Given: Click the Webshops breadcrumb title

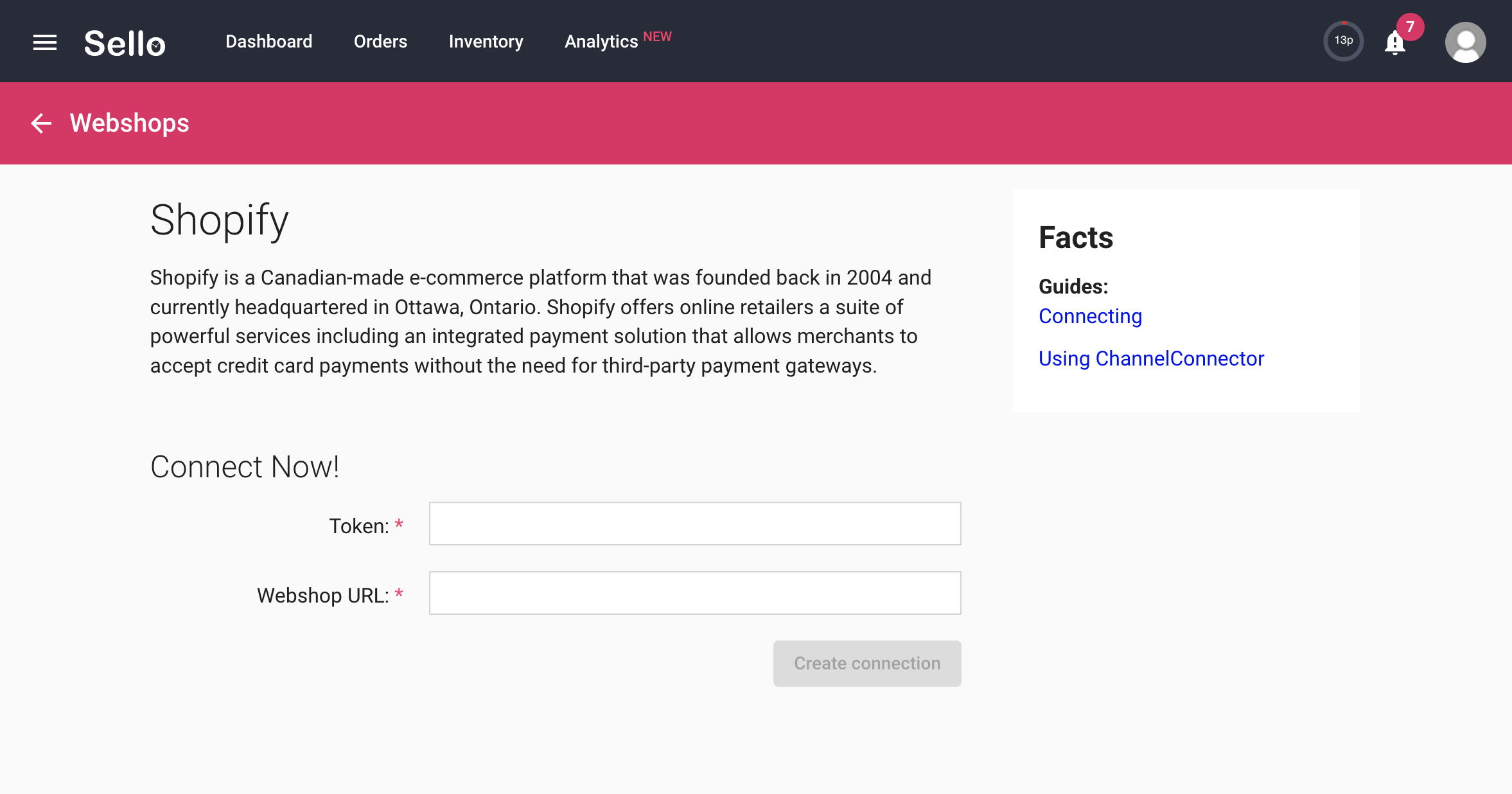Looking at the screenshot, I should [129, 123].
